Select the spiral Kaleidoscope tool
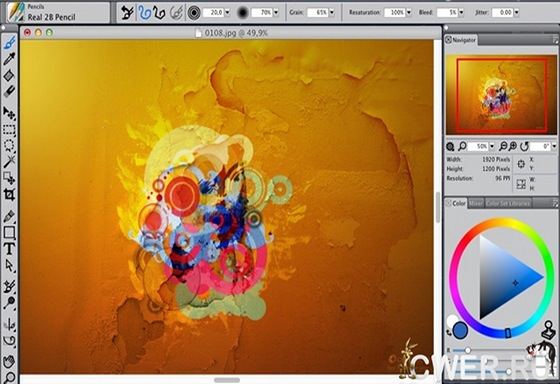 [9, 341]
